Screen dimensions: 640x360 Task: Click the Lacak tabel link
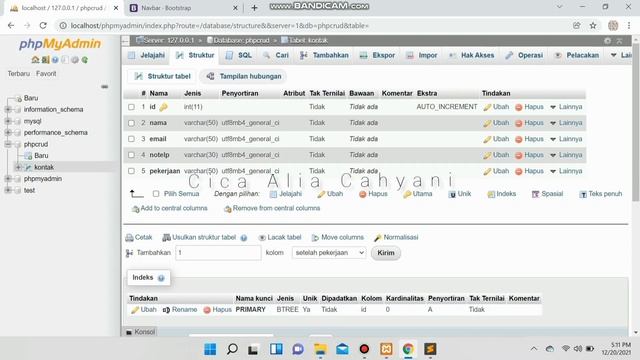point(280,238)
